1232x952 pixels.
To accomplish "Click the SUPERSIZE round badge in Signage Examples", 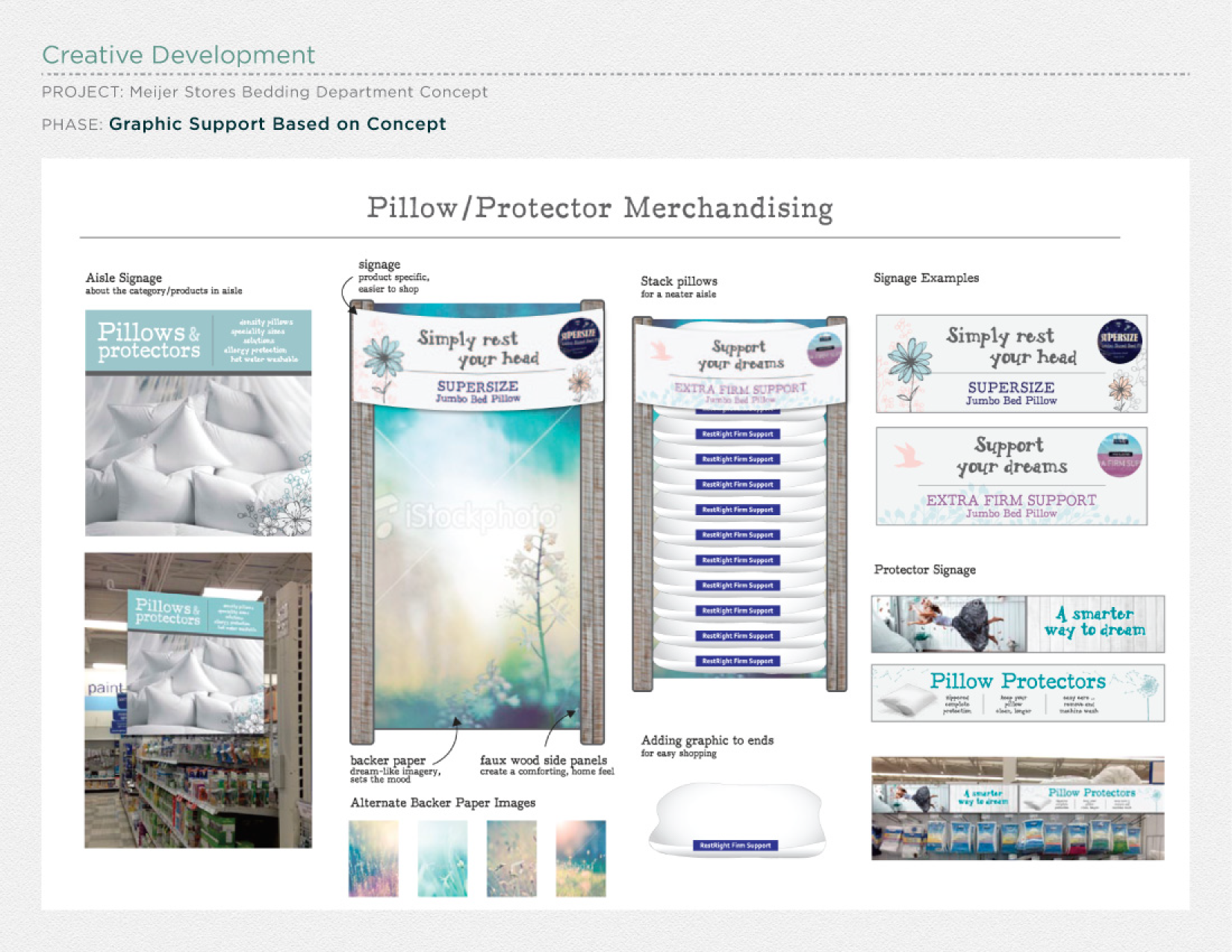I will 1120,340.
